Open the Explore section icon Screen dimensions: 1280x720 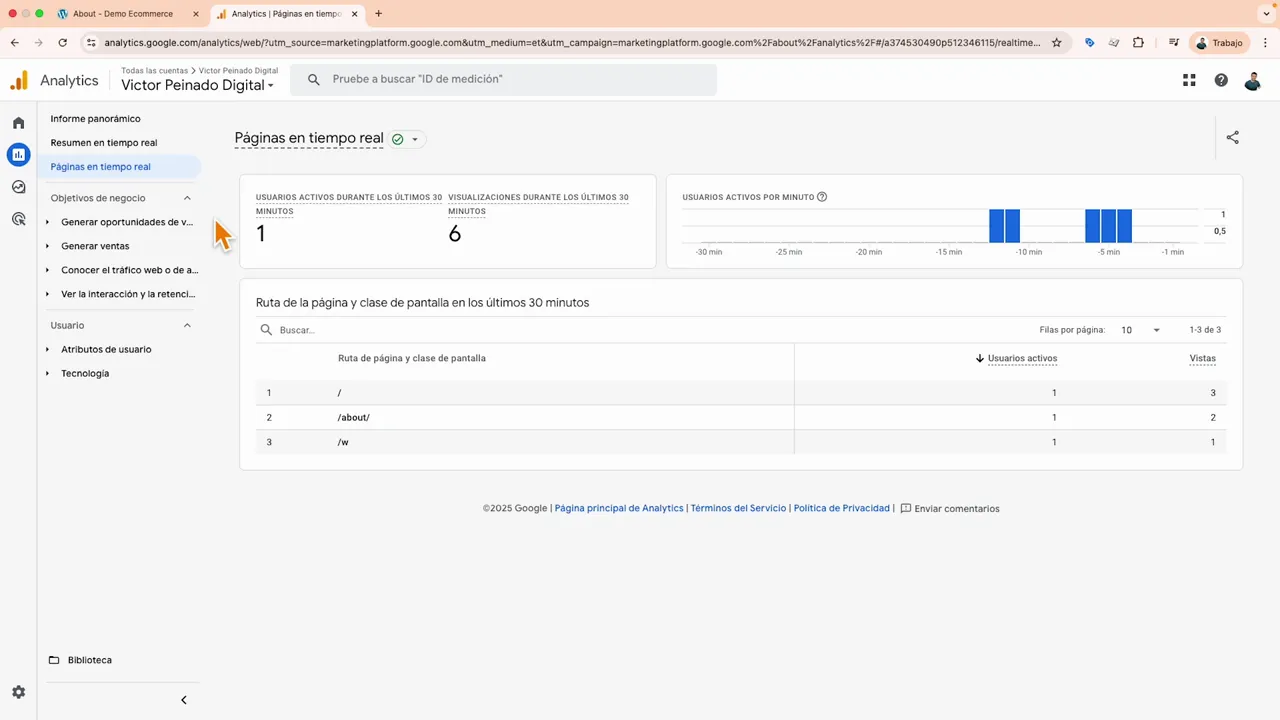(x=18, y=187)
